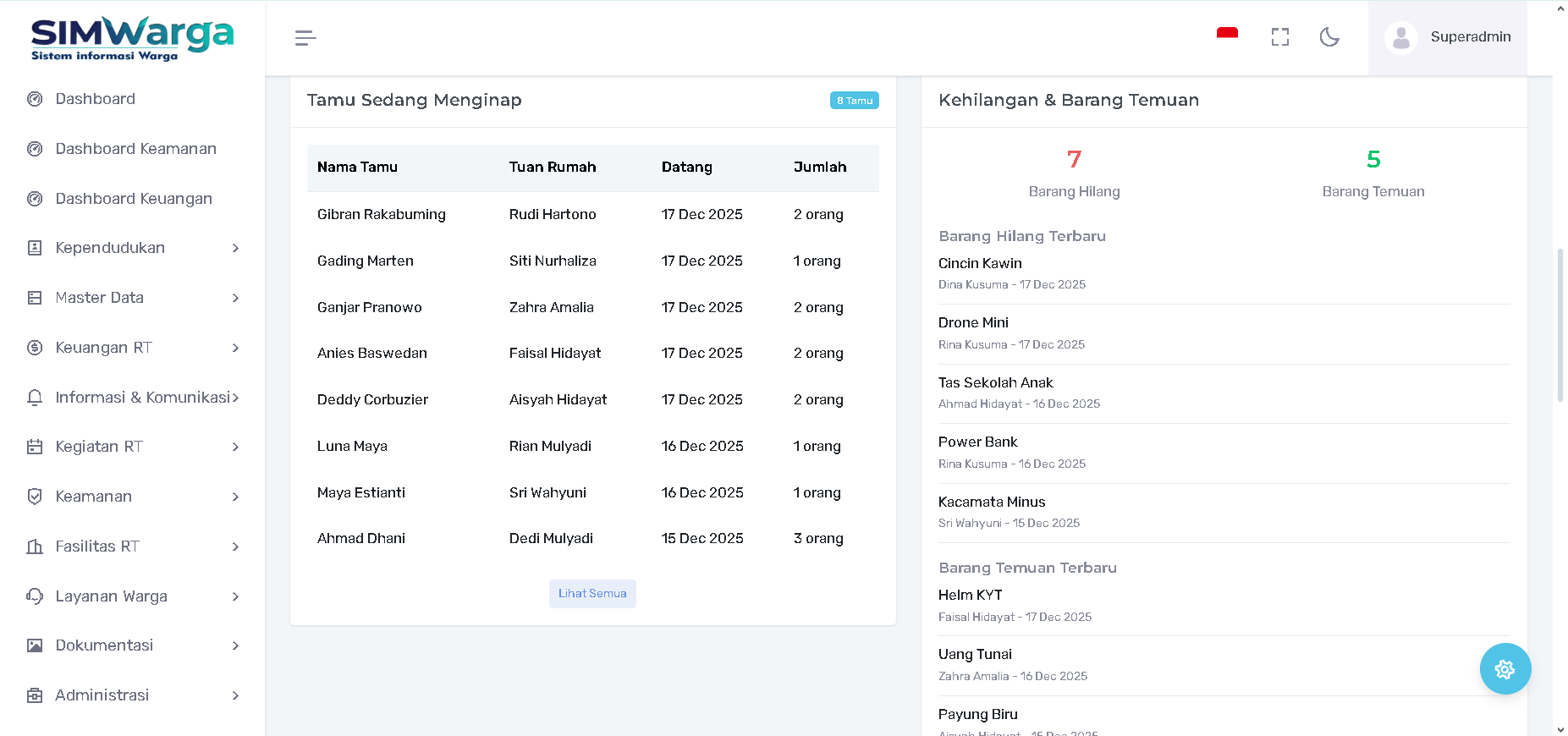Open the Dashboard menu item
This screenshot has width=1568, height=736.
click(95, 99)
